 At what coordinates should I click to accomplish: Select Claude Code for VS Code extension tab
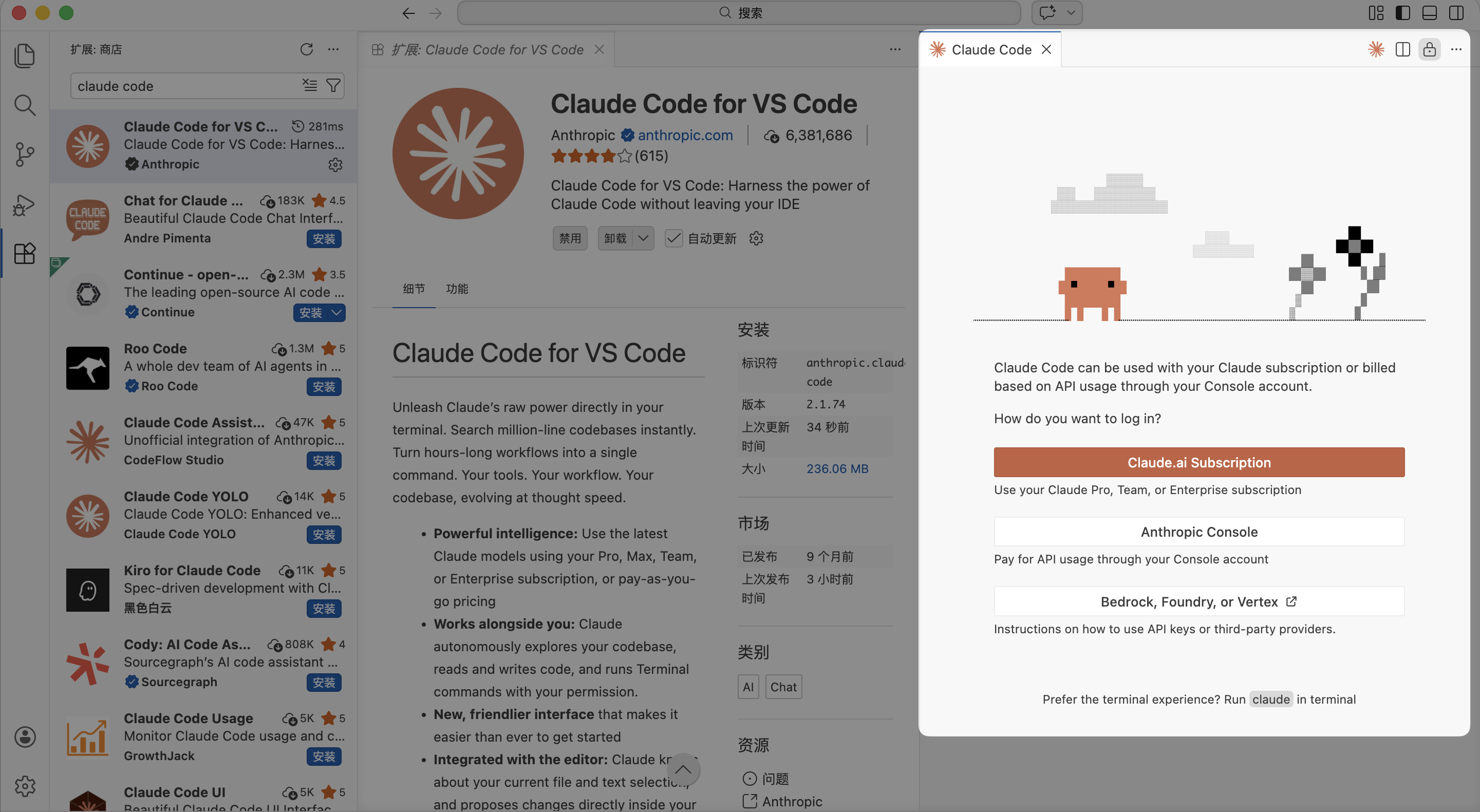(486, 49)
